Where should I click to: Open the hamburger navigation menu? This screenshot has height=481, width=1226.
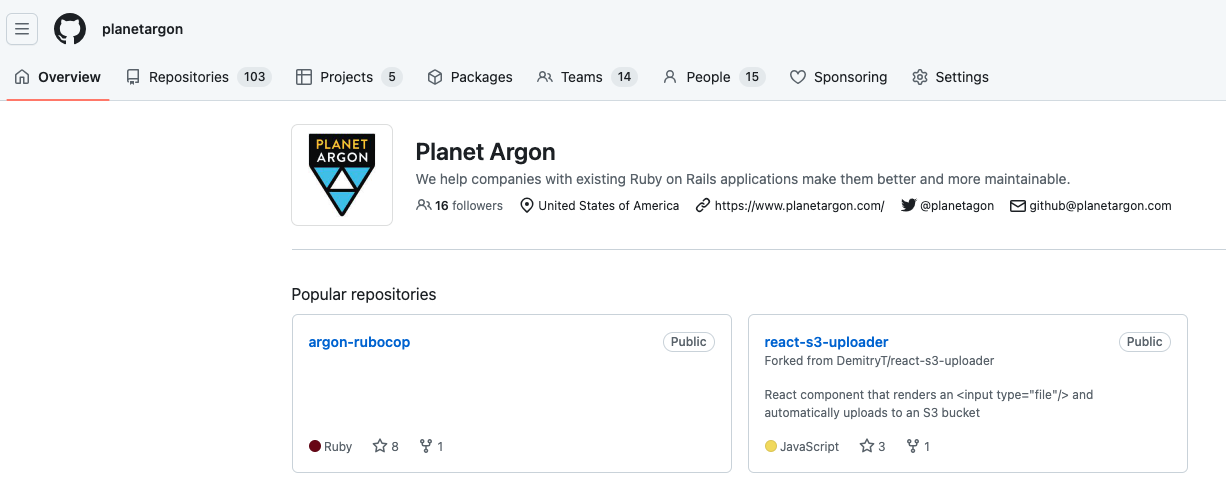click(x=22, y=29)
